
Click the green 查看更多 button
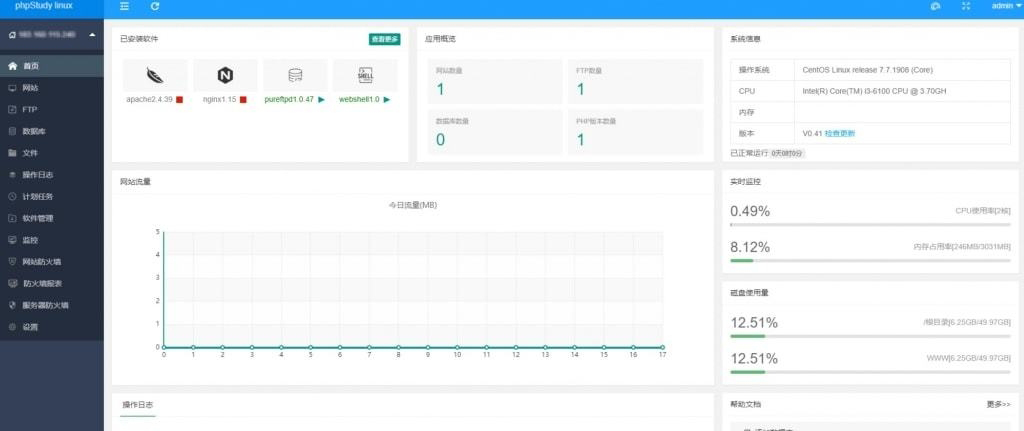pyautogui.click(x=384, y=39)
